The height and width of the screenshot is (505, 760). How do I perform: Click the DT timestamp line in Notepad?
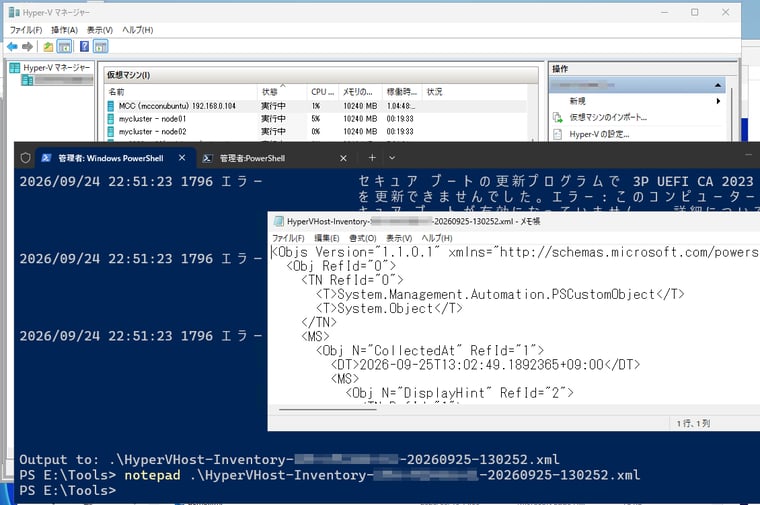tap(485, 364)
